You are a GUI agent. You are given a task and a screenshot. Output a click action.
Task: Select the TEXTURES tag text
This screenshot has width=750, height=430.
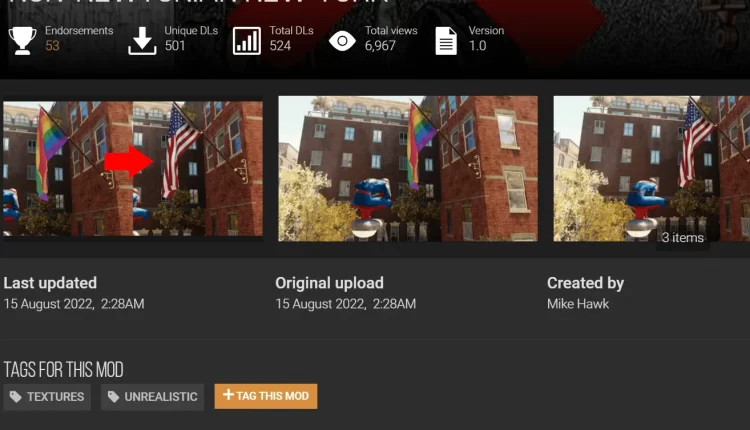pos(55,397)
